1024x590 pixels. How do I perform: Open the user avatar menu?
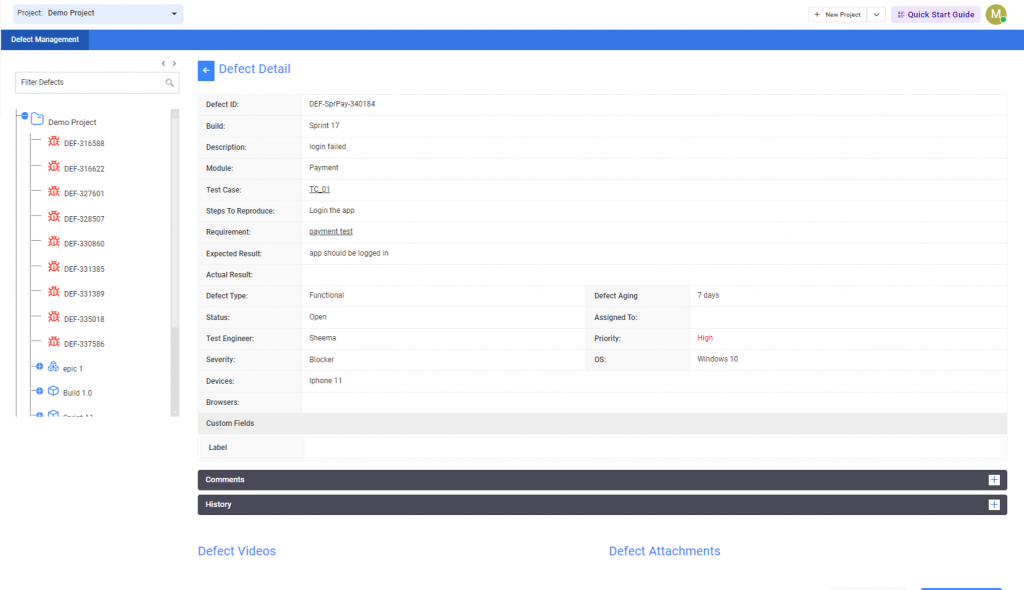996,14
